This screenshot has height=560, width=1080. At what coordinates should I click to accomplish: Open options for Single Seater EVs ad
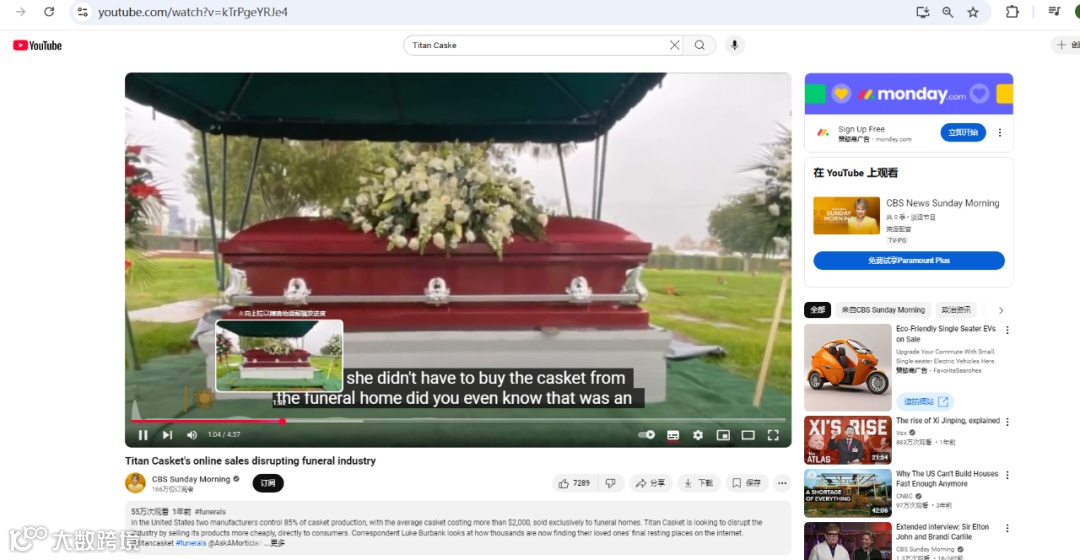coord(1007,330)
